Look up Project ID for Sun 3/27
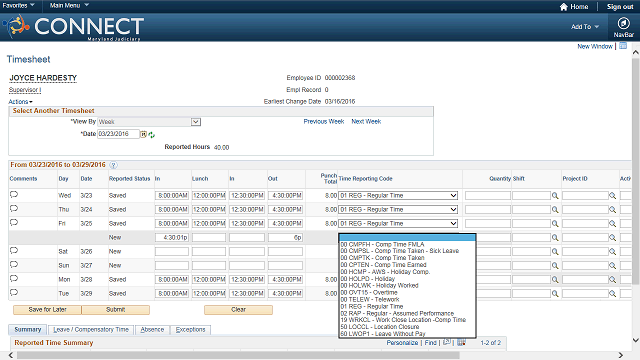The width and height of the screenshot is (640, 360). [612, 266]
